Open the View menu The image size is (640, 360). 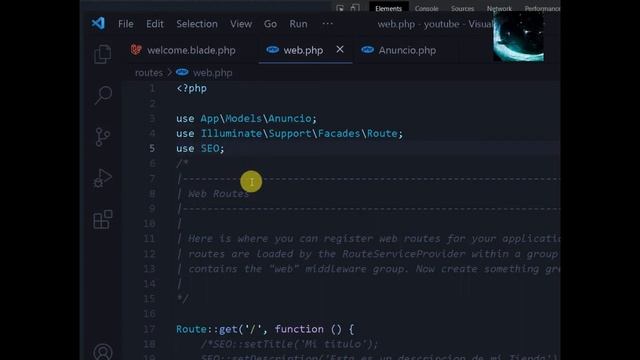(x=241, y=24)
